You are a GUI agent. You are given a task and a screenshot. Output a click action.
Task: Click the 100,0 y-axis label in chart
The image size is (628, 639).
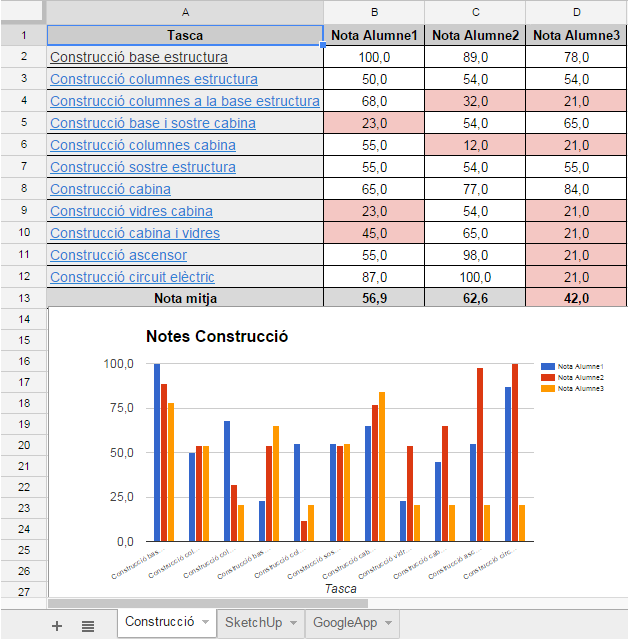(119, 364)
